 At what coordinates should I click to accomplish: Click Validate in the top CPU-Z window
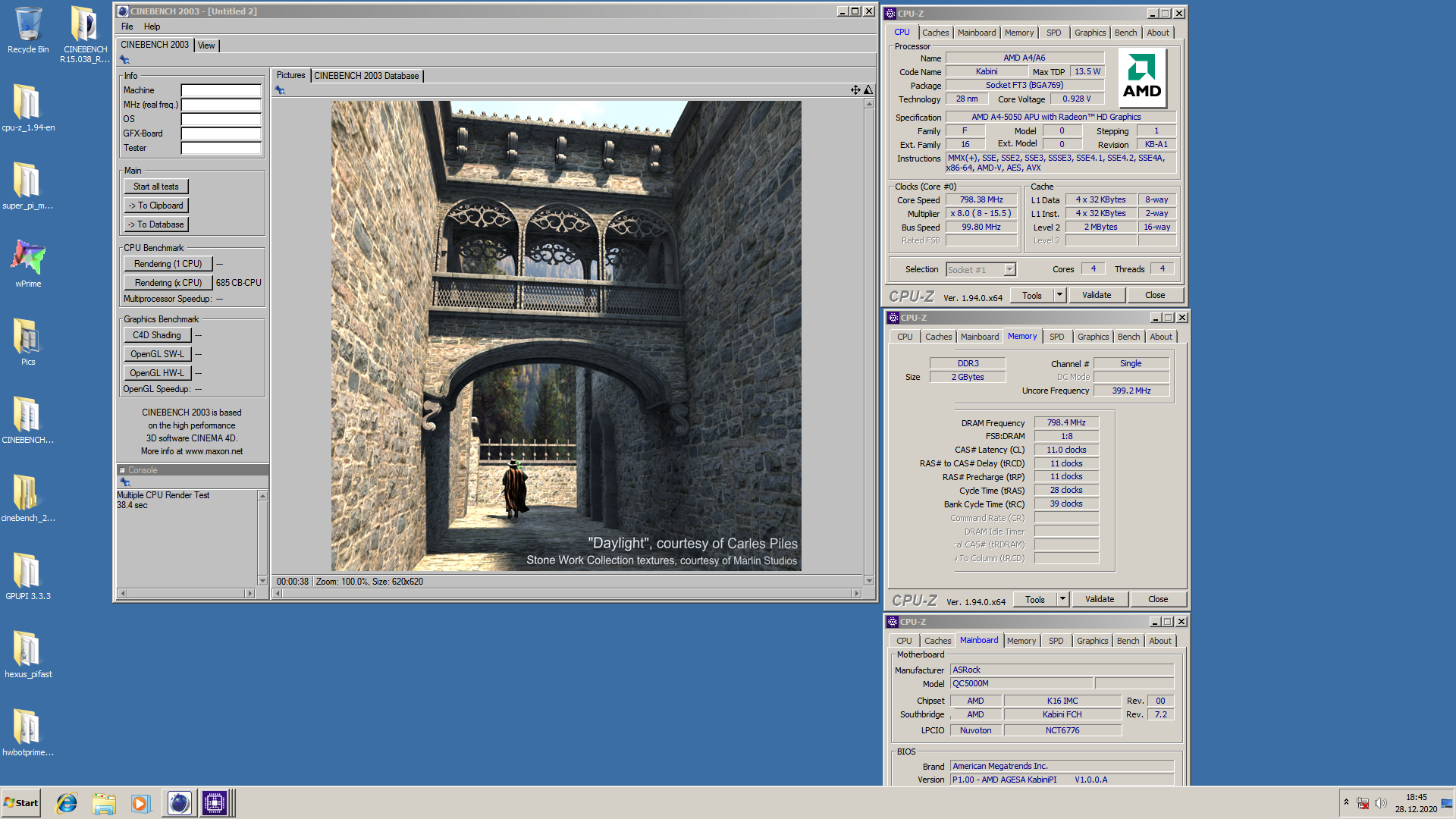1097,295
